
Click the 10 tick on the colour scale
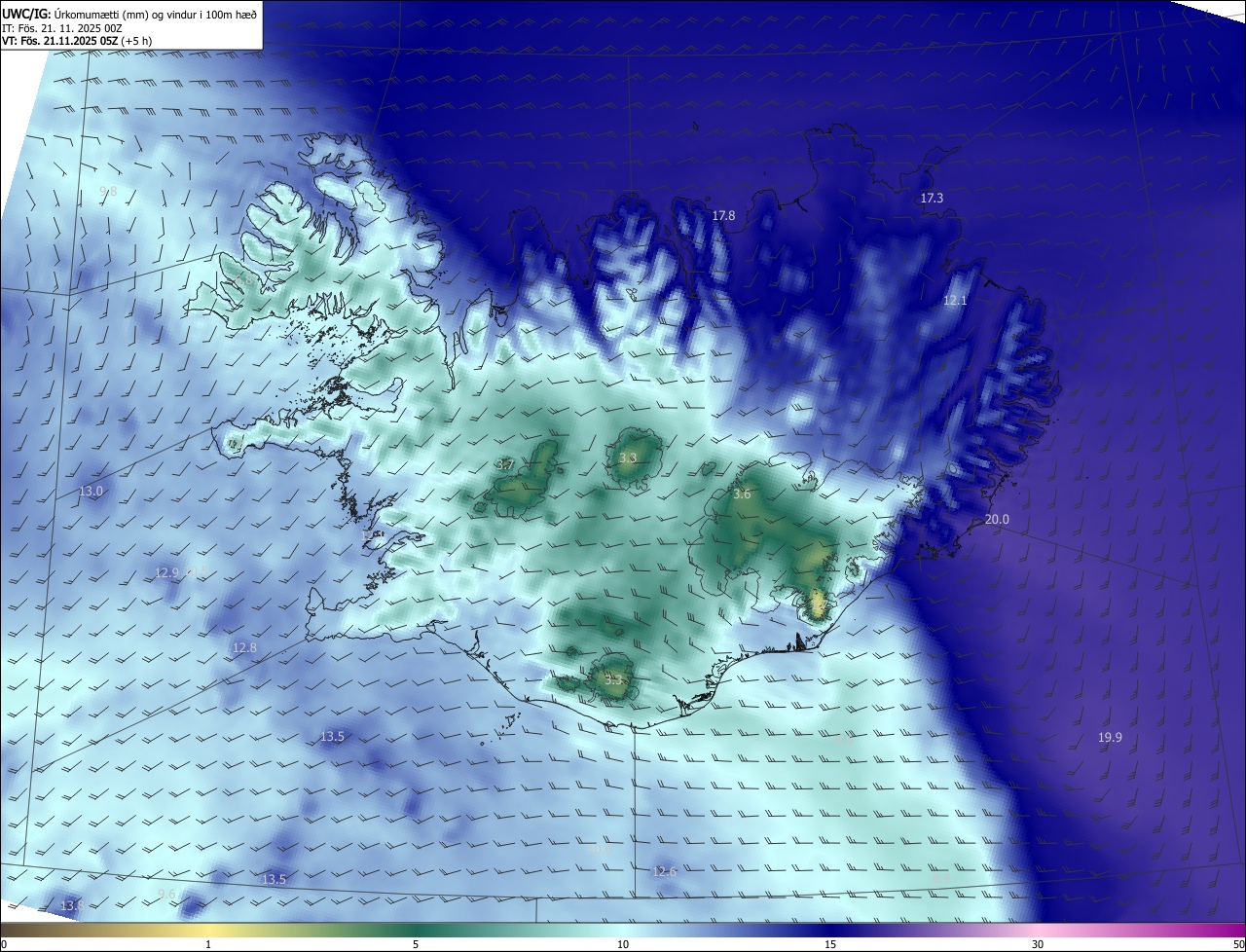[x=623, y=944]
